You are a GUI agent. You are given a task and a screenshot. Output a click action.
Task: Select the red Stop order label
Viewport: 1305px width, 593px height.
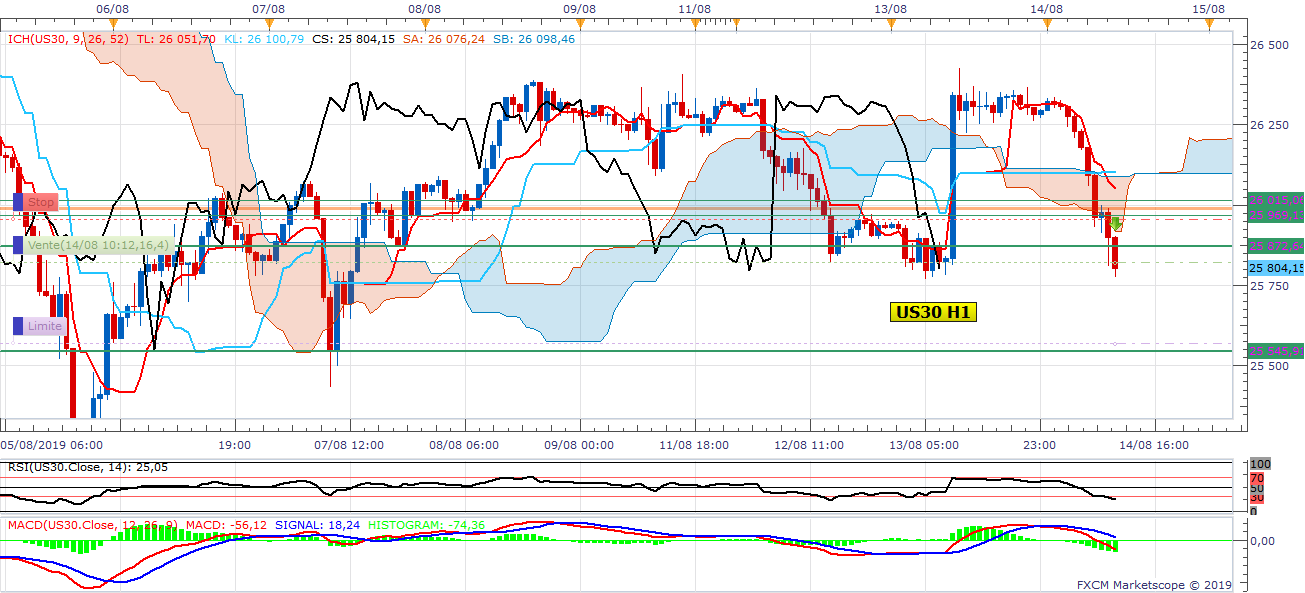[41, 203]
